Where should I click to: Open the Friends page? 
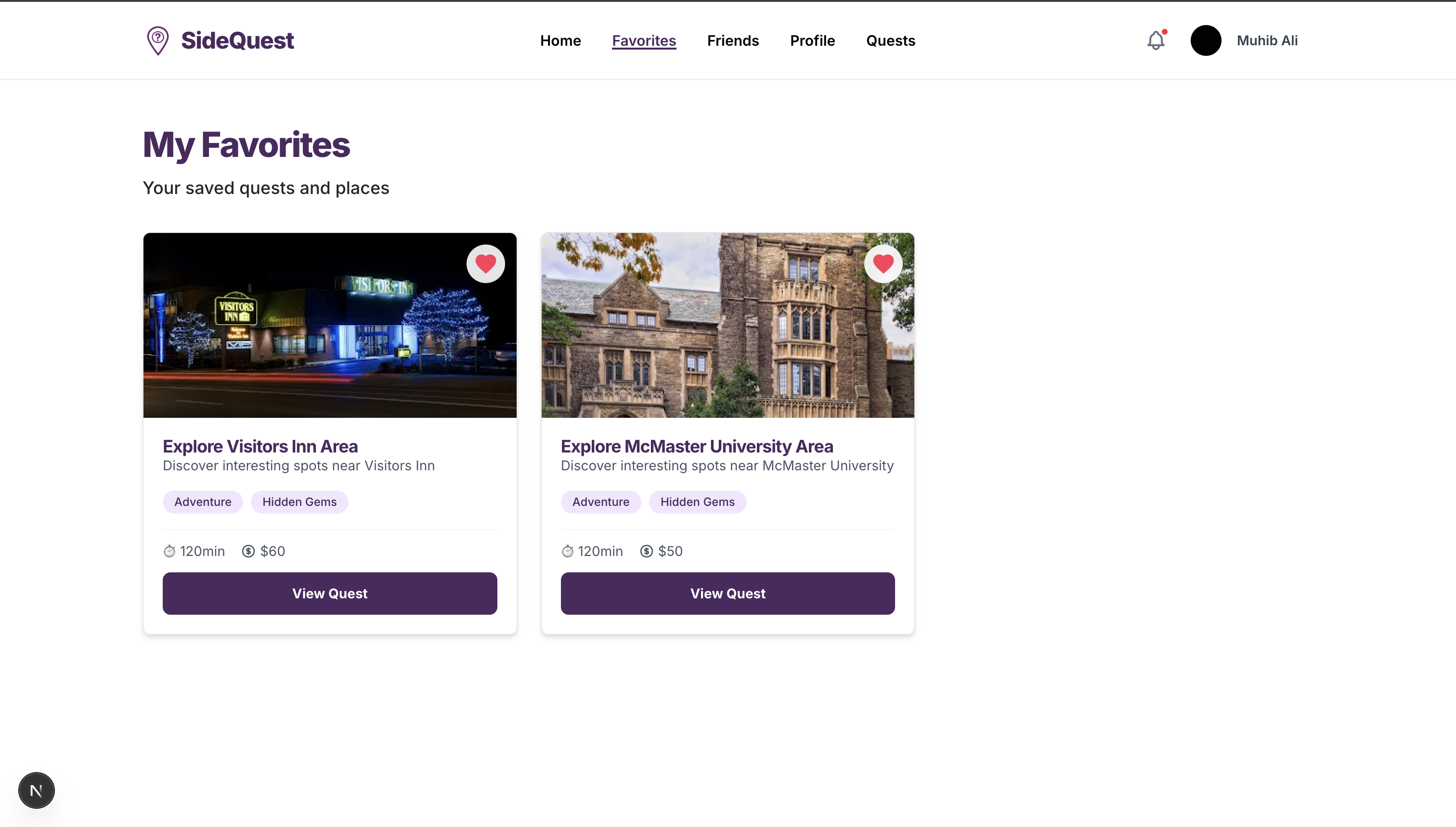[733, 40]
